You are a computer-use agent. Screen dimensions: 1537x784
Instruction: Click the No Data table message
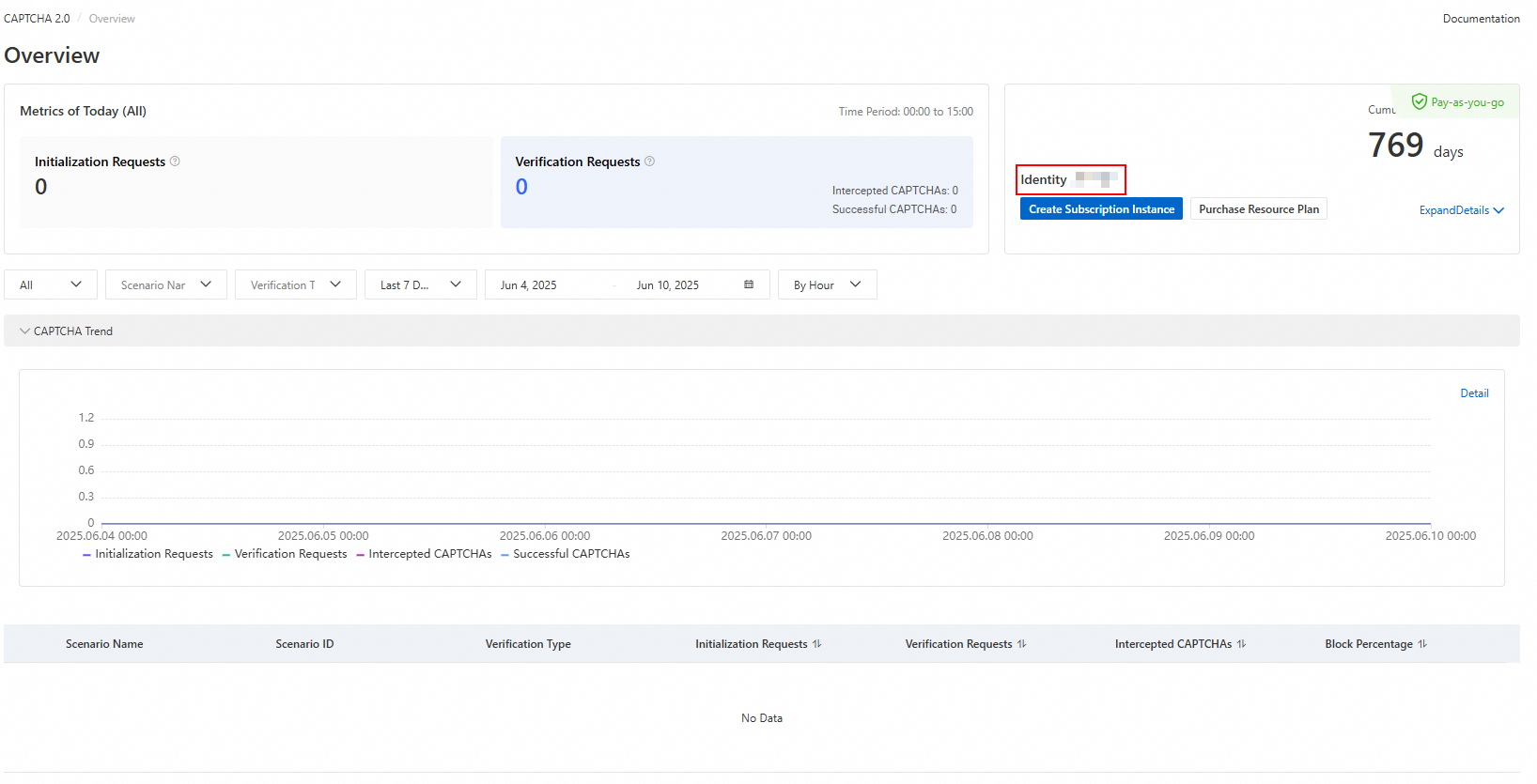click(x=762, y=718)
